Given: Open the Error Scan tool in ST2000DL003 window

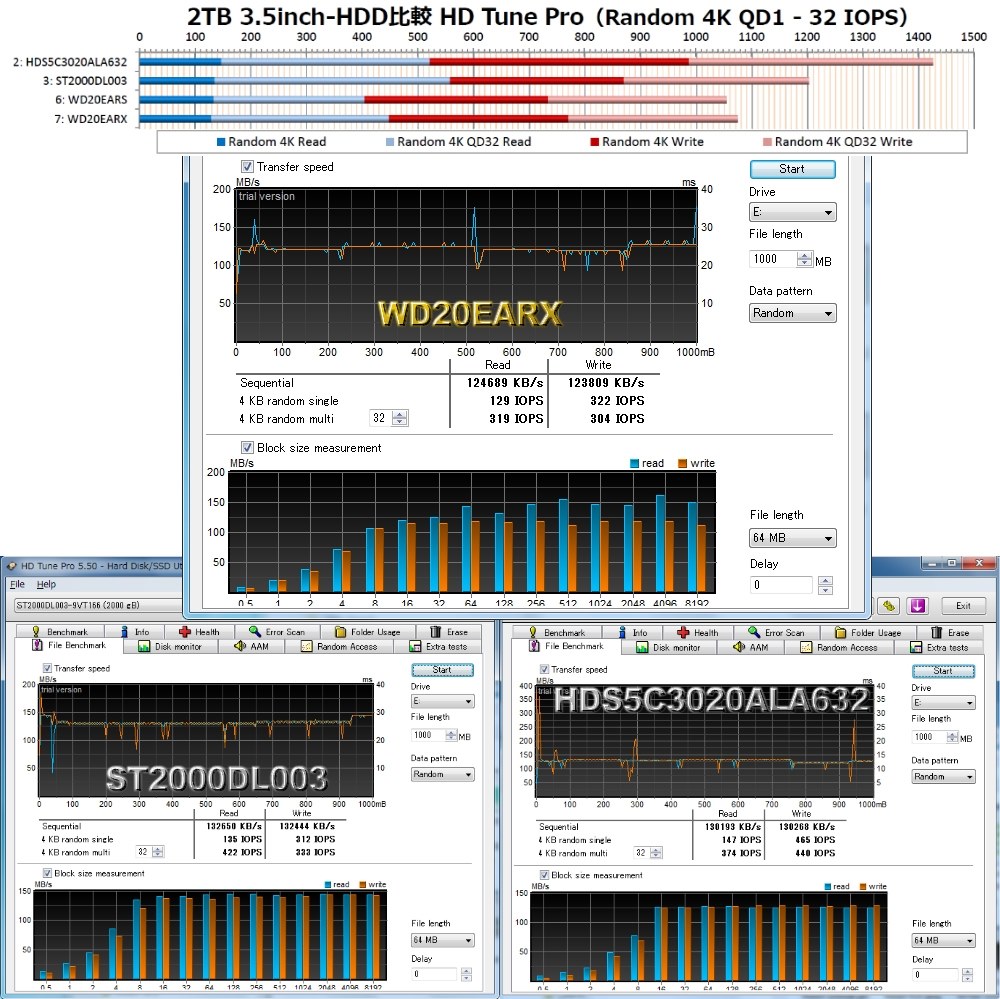Looking at the screenshot, I should 283,631.
